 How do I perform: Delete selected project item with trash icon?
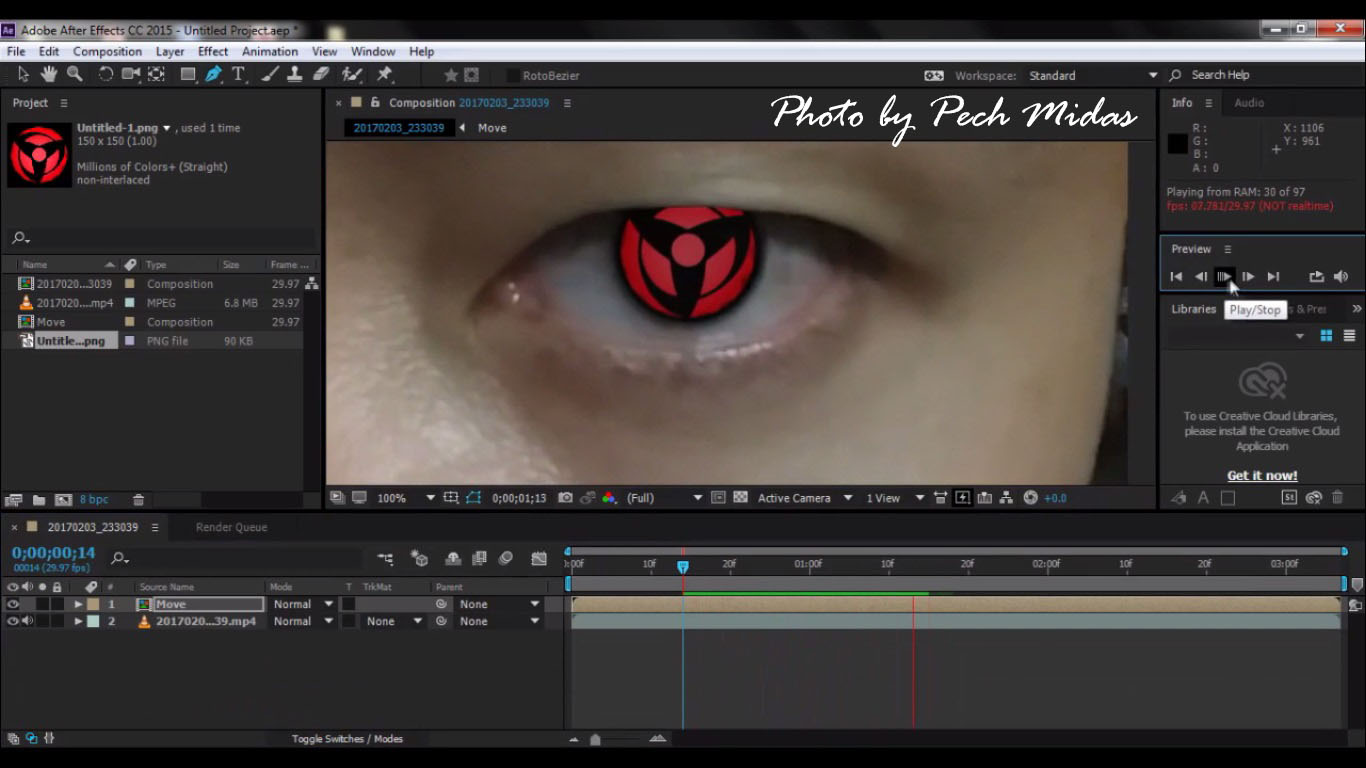139,499
